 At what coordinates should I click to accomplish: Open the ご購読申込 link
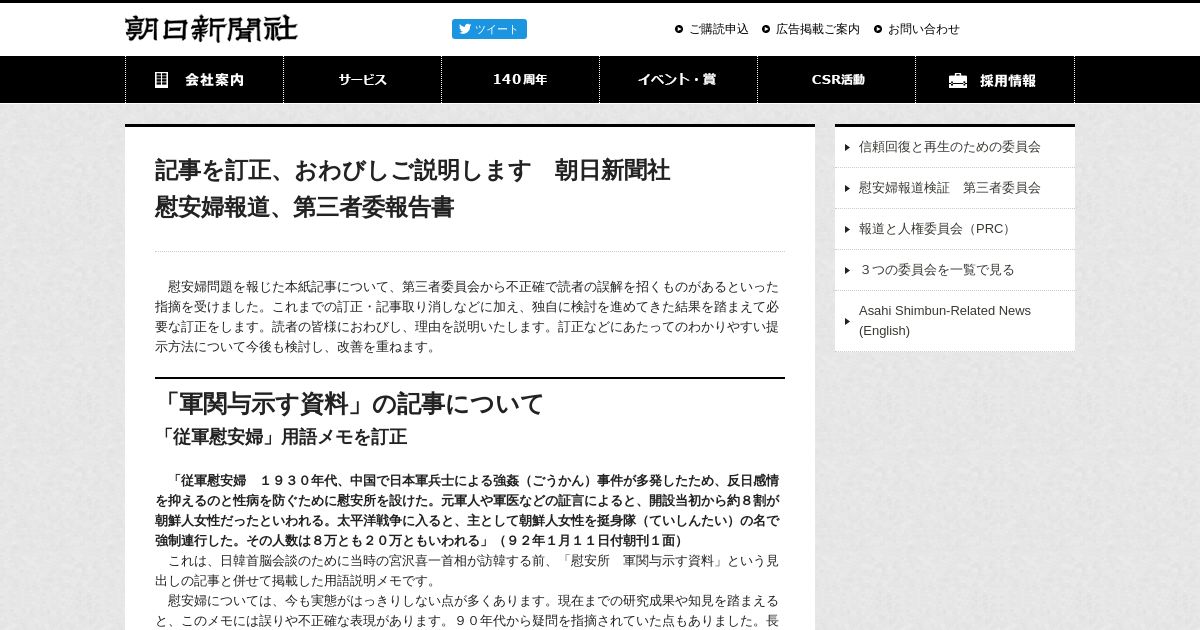click(x=718, y=29)
